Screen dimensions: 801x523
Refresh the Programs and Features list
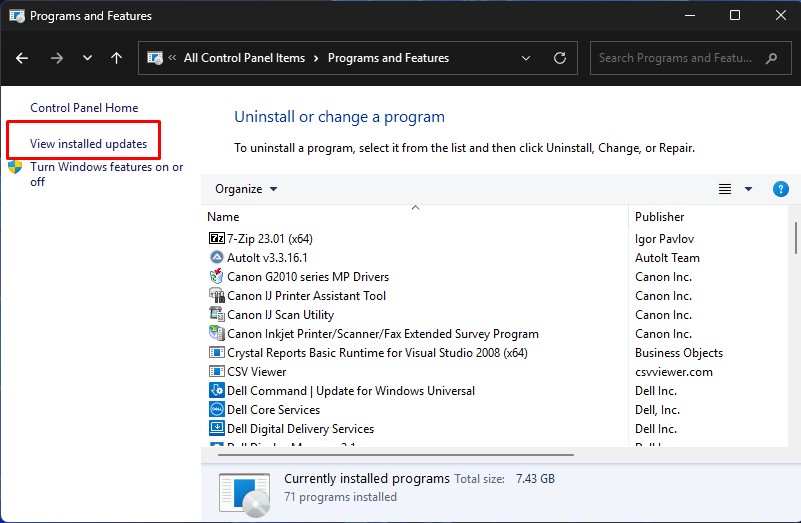click(560, 58)
